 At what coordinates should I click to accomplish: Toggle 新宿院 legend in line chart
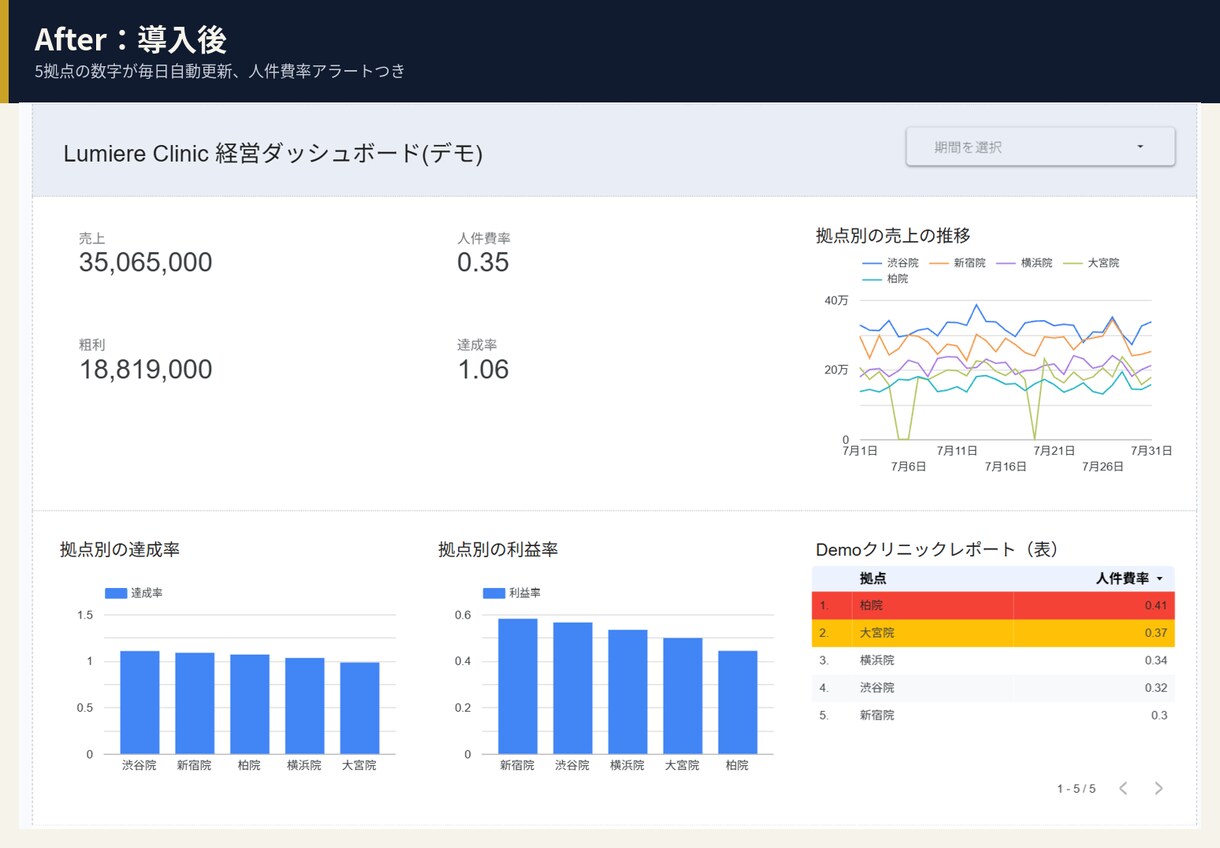957,263
